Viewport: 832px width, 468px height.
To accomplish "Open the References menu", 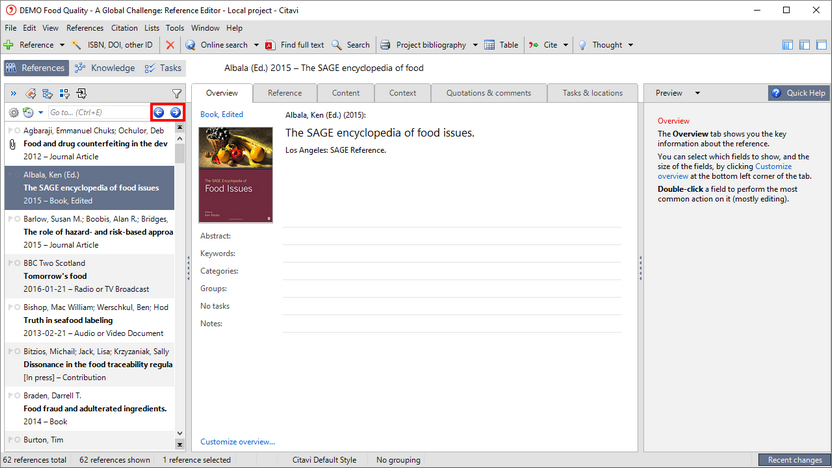I will (x=85, y=28).
